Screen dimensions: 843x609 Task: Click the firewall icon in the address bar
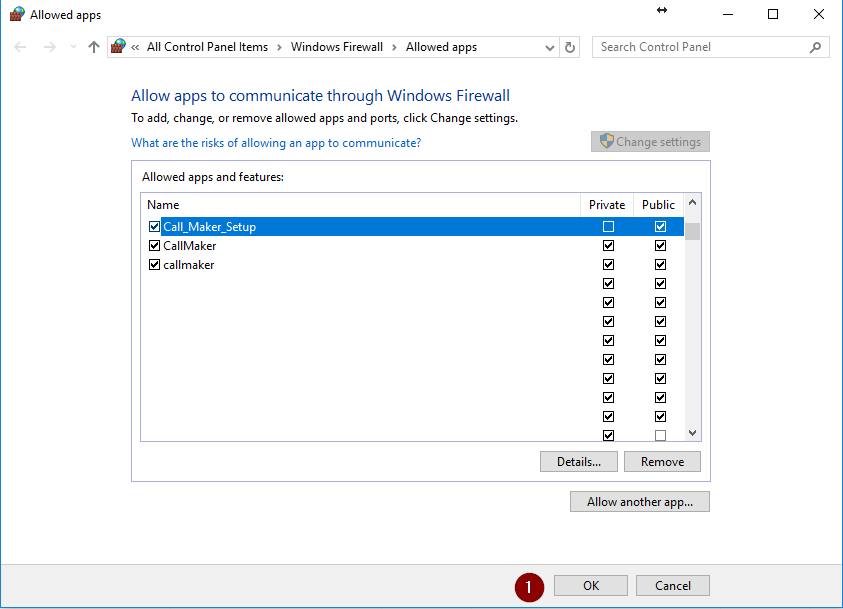pos(118,47)
